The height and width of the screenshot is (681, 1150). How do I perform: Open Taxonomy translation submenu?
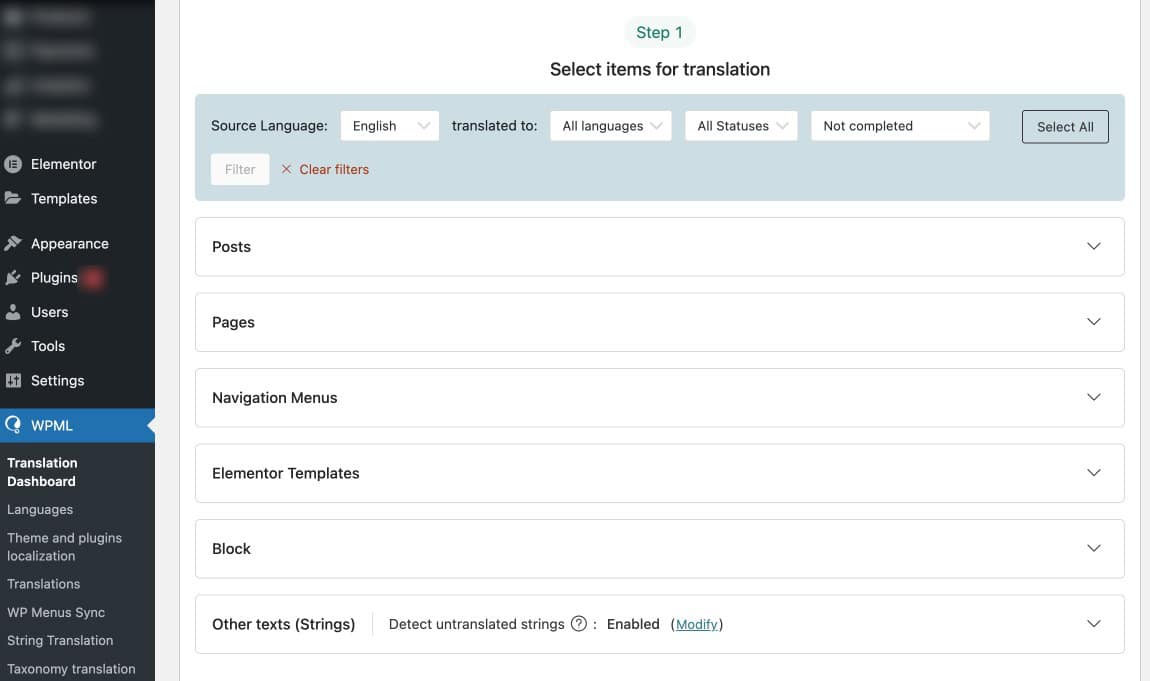tap(71, 669)
